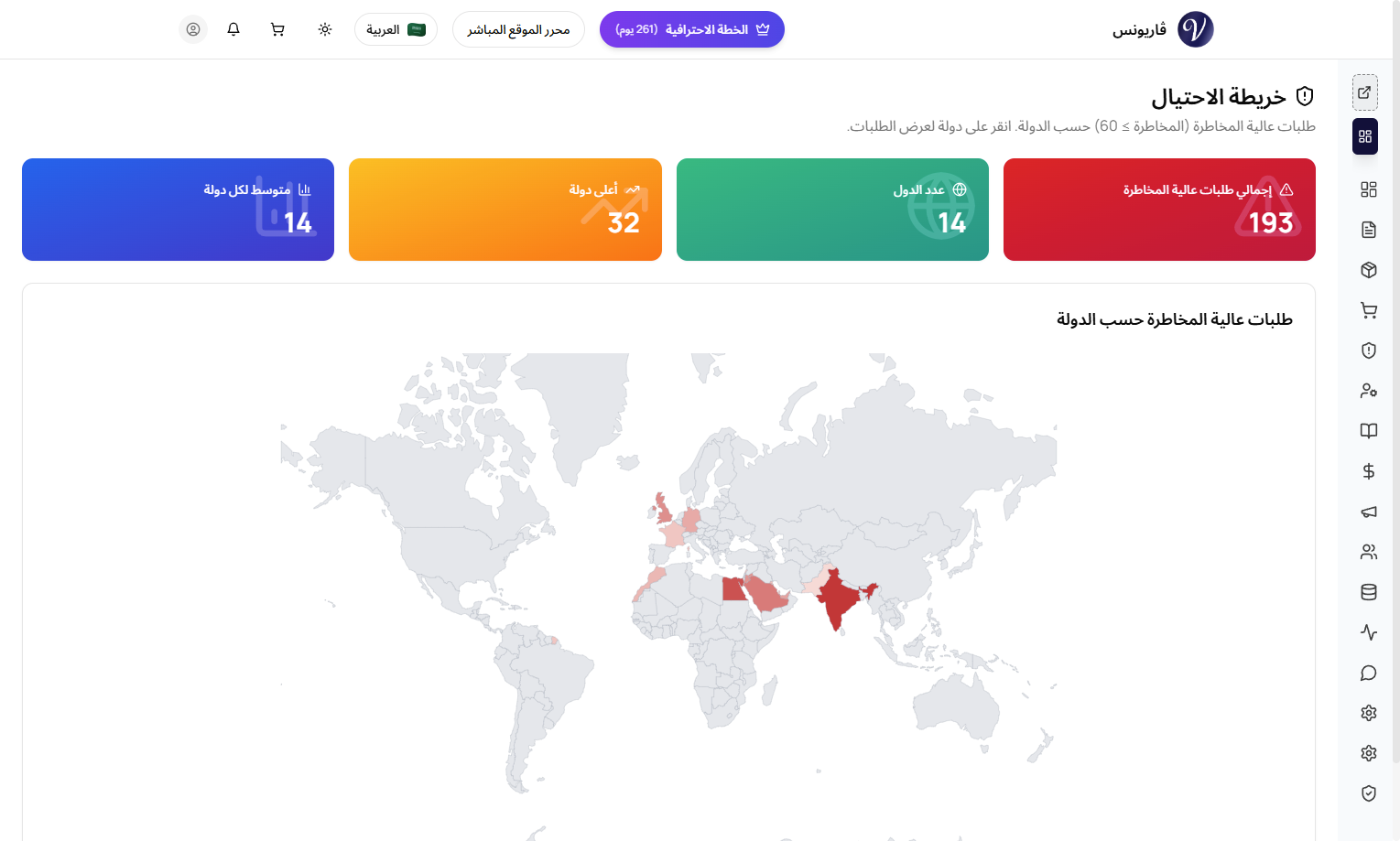Viewport: 1400px width, 841px height.
Task: Open the notifications bell
Action: click(x=233, y=29)
